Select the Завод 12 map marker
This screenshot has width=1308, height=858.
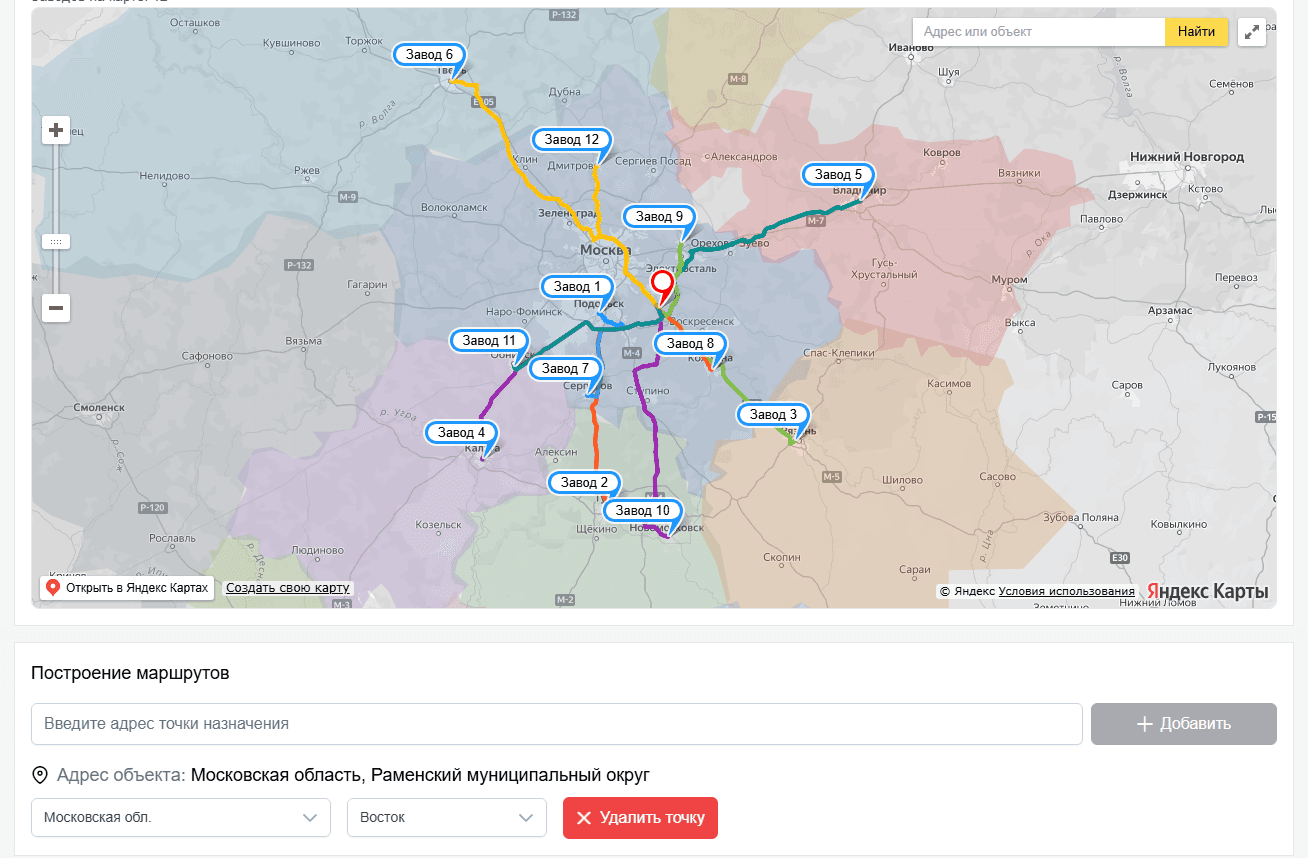(x=571, y=140)
